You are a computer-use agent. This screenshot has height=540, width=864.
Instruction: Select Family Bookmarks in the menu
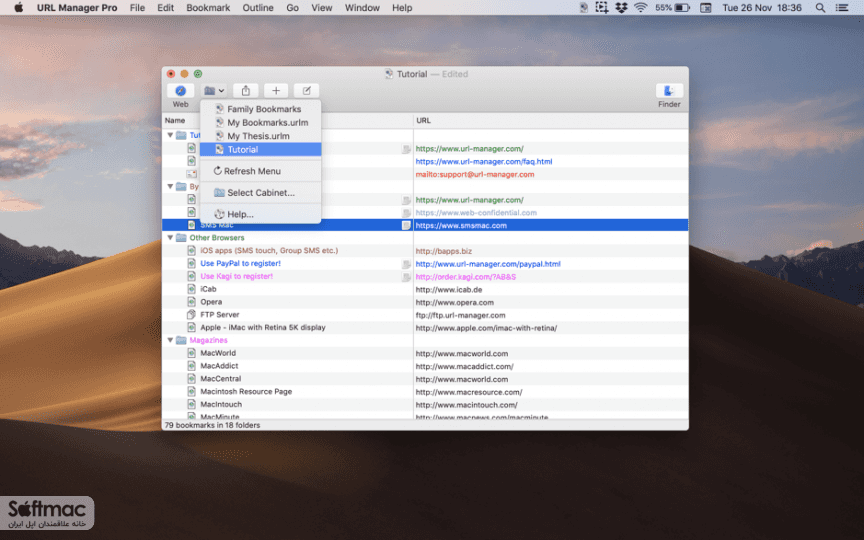point(260,109)
